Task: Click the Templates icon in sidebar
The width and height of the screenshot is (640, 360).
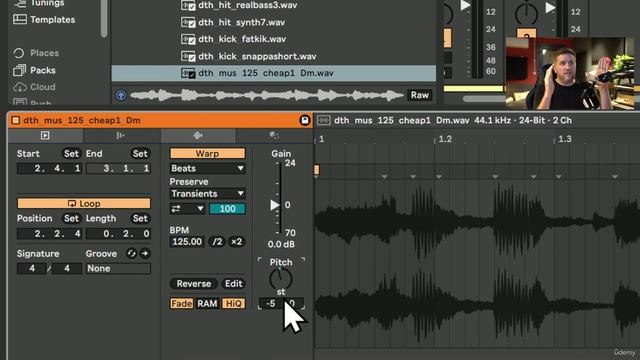Action: 20,19
